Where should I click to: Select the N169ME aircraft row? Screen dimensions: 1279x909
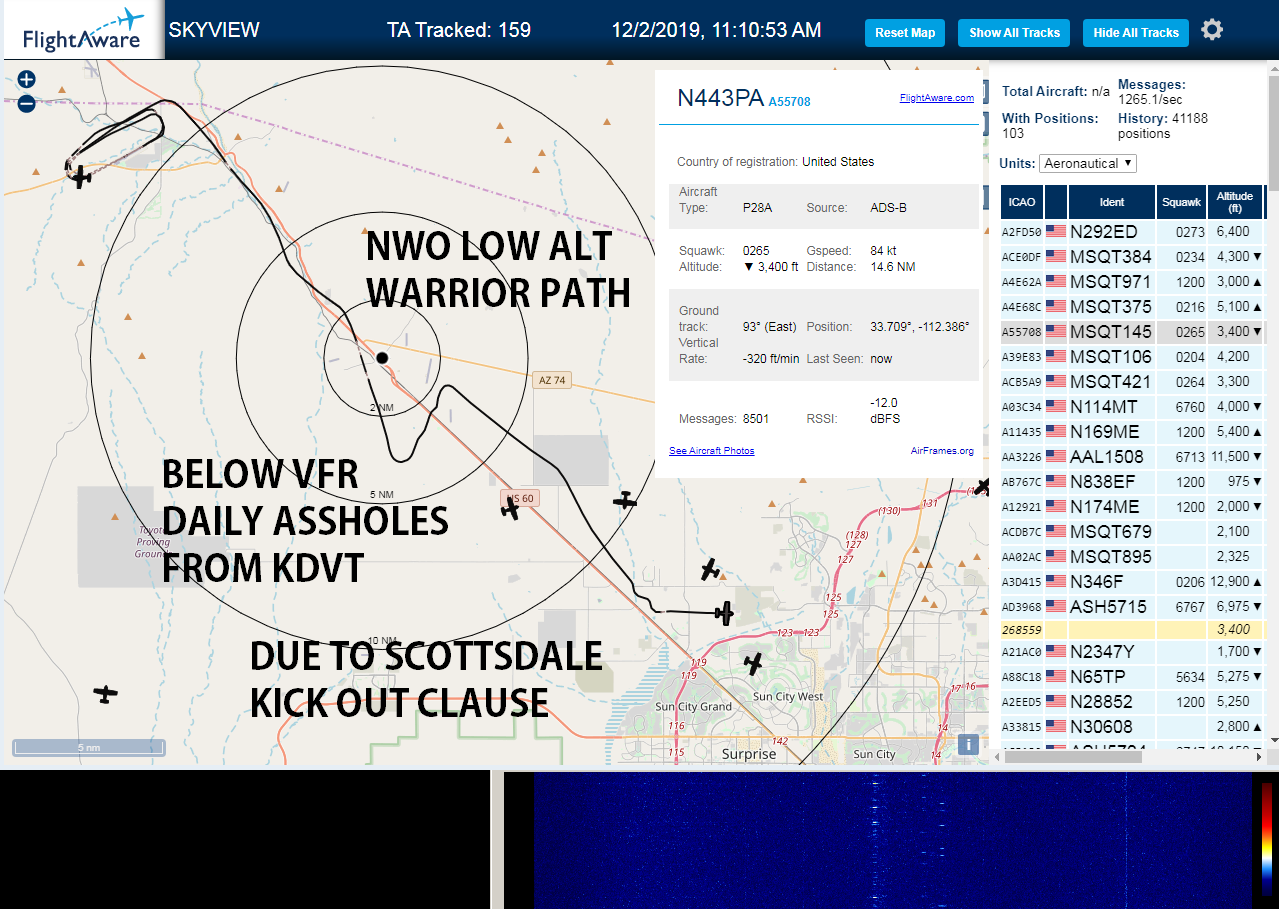coord(1133,431)
